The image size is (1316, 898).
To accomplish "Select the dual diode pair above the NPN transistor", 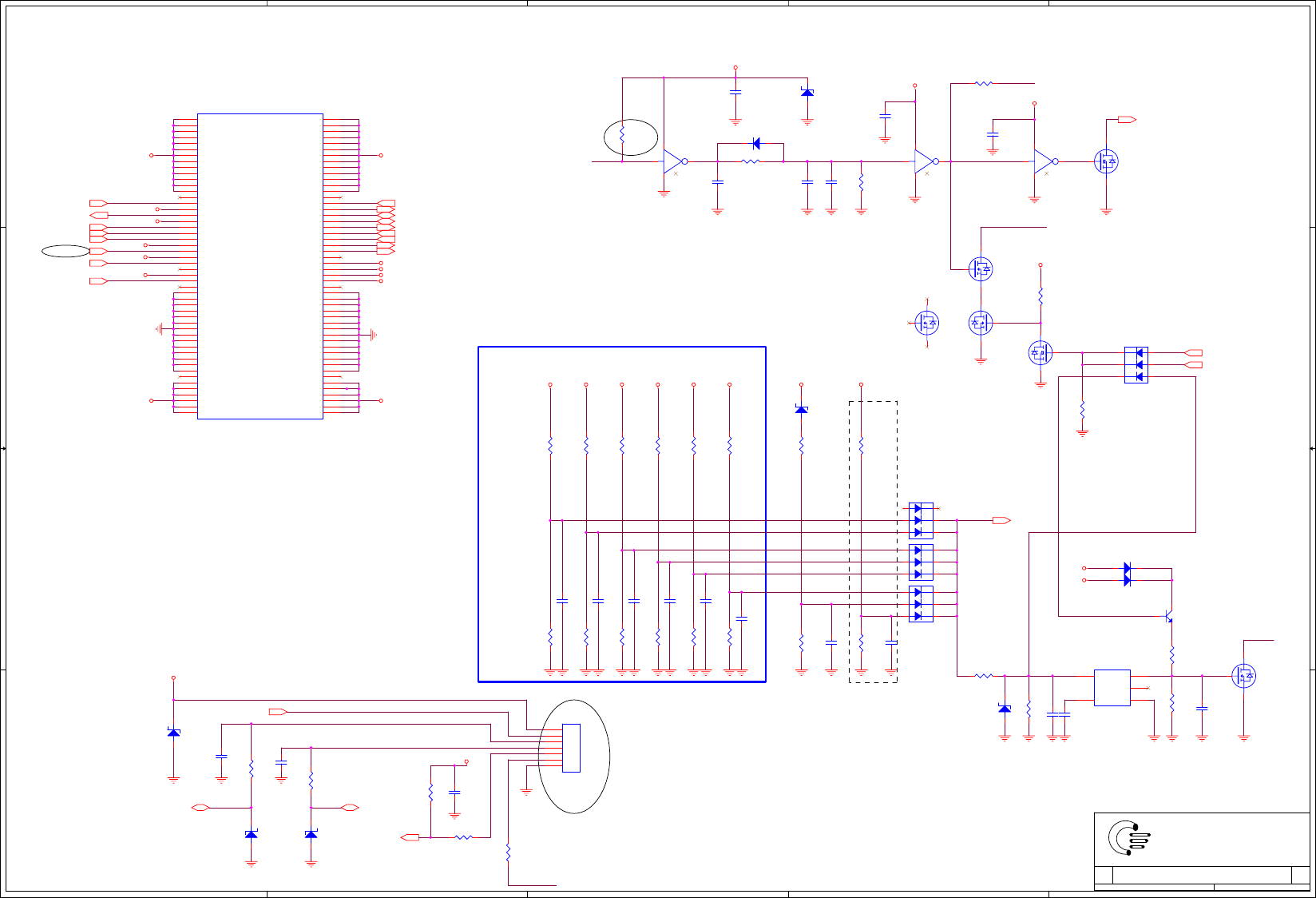I will point(1127,574).
